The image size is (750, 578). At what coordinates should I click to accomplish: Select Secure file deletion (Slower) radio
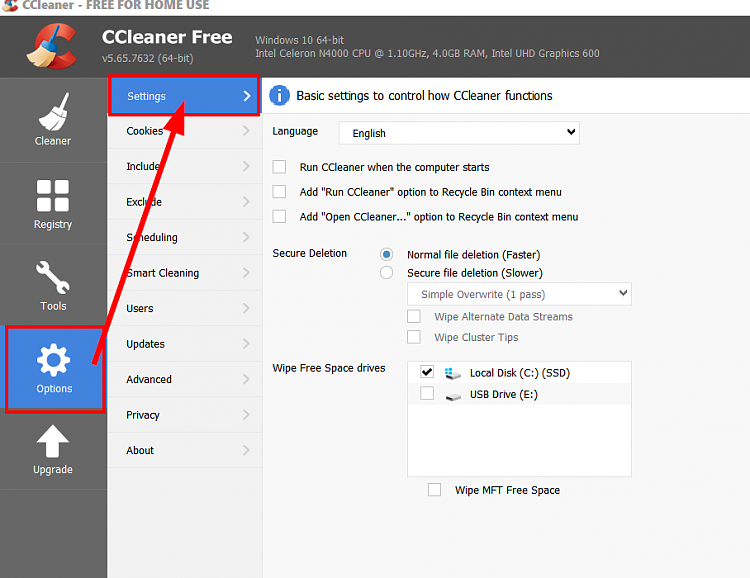tap(386, 273)
